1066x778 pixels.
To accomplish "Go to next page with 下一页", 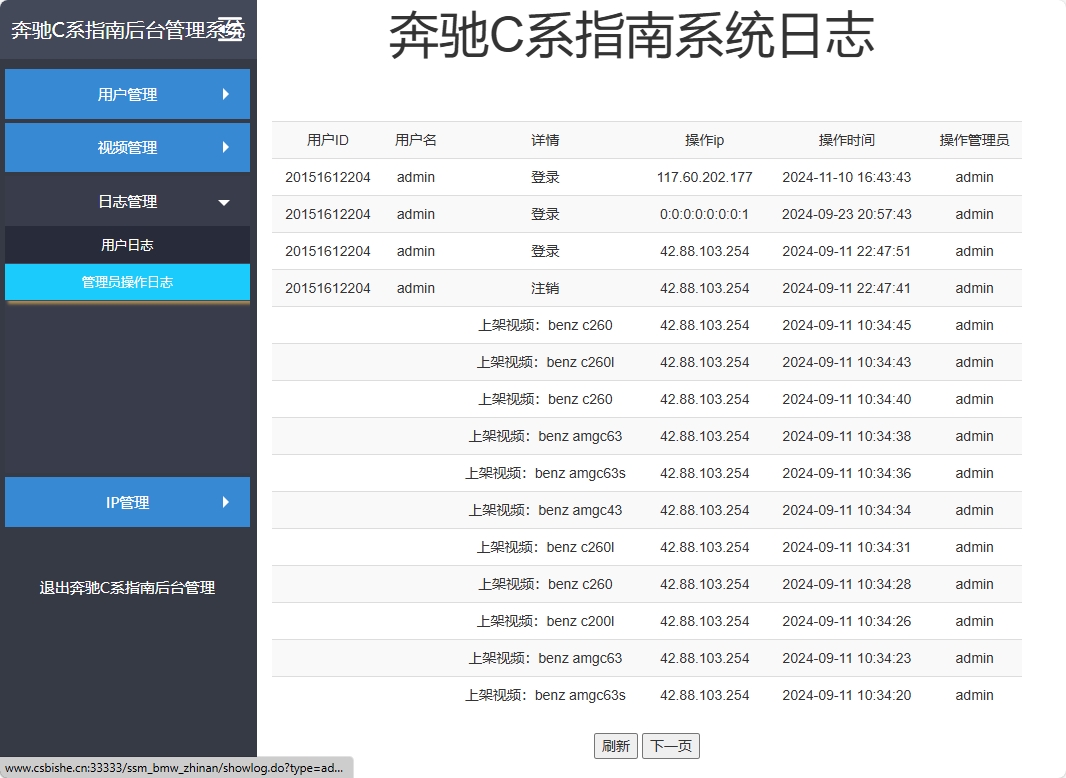I will click(672, 745).
